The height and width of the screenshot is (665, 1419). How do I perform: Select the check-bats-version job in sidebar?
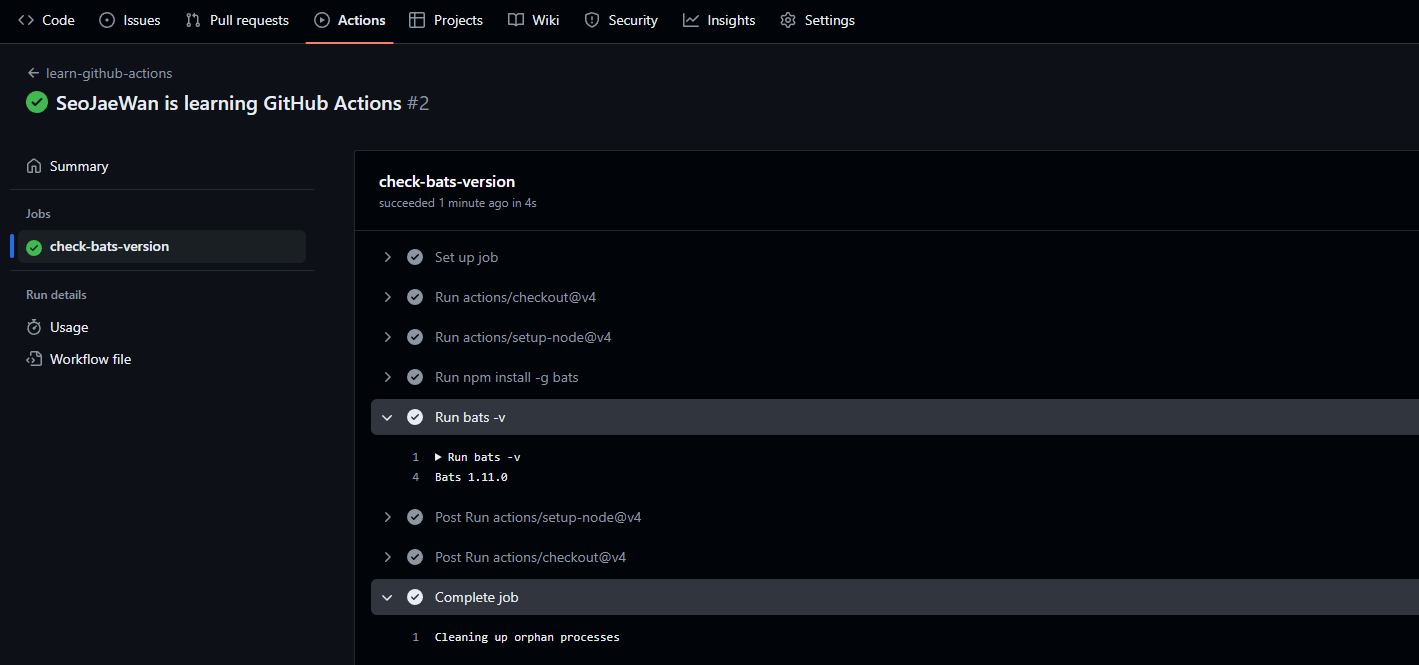point(162,246)
